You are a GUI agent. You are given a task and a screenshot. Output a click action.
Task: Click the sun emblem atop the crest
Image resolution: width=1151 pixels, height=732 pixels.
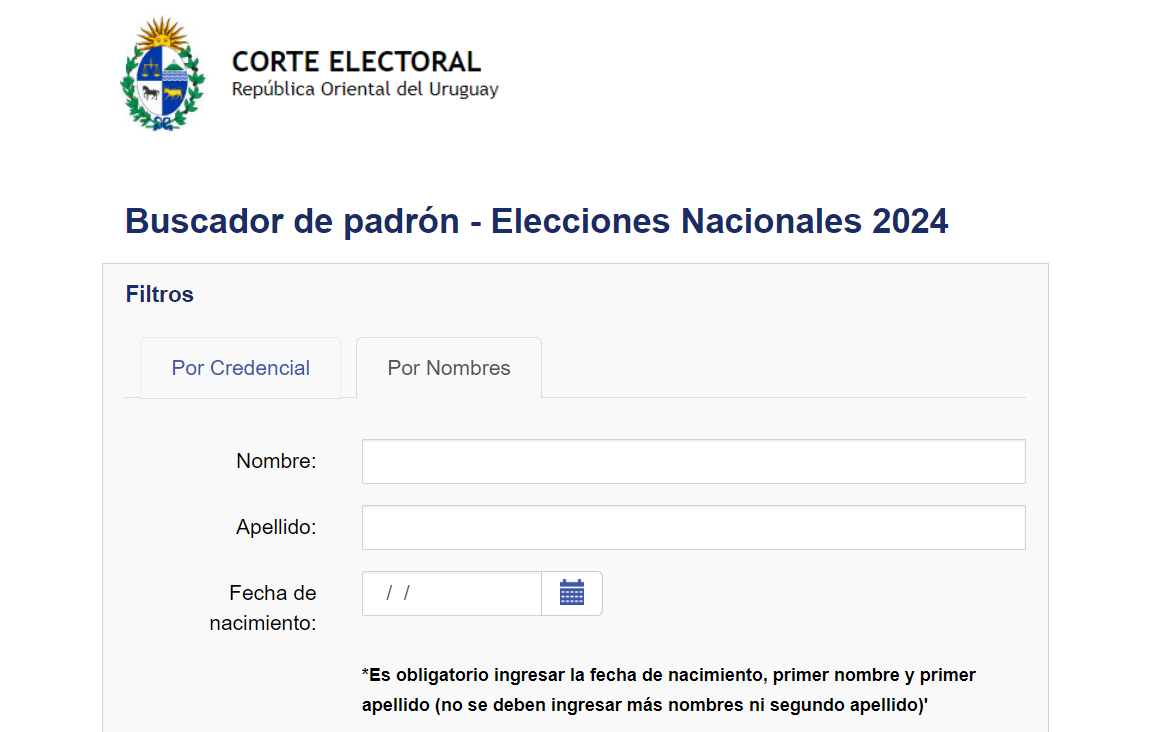(x=162, y=32)
